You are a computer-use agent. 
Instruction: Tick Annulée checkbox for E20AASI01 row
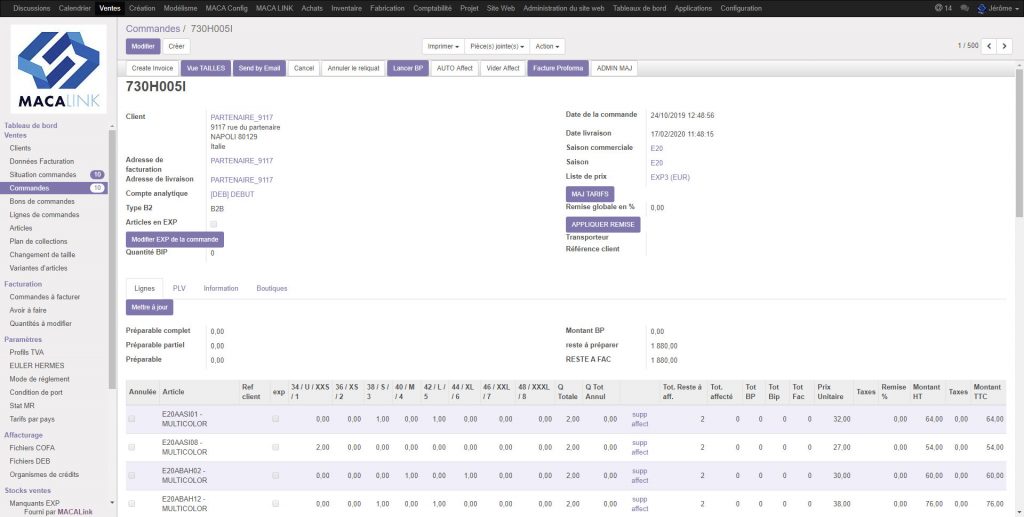pos(132,418)
